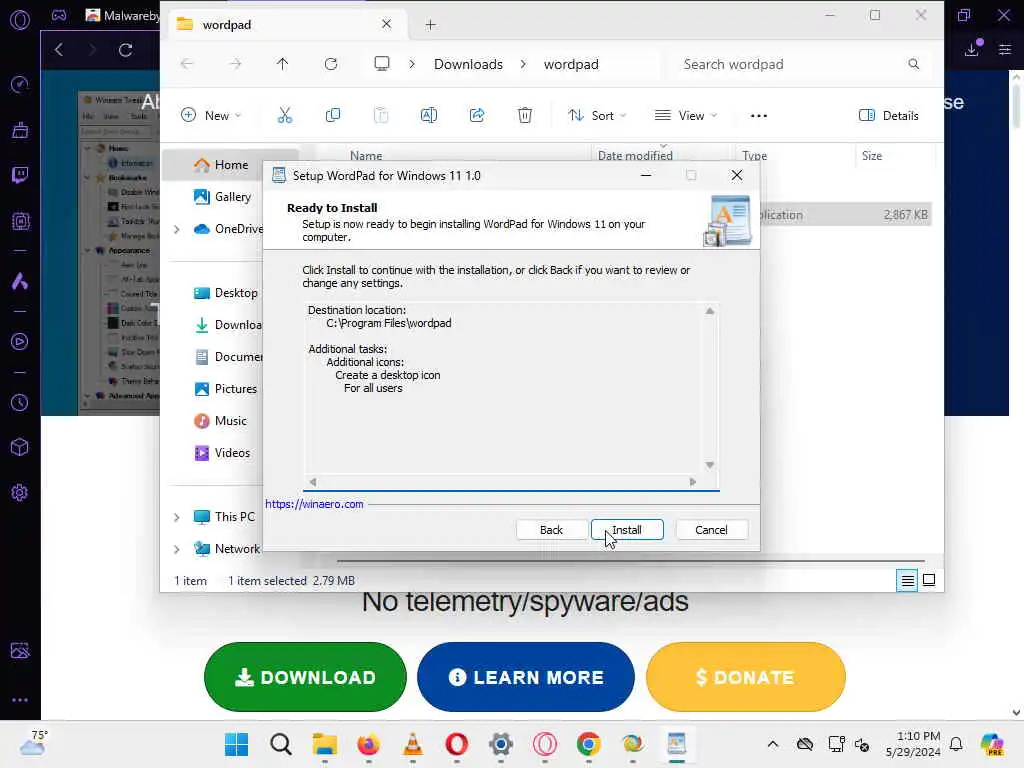The width and height of the screenshot is (1024, 768).
Task: Click the LEARN MORE button
Action: 526,677
